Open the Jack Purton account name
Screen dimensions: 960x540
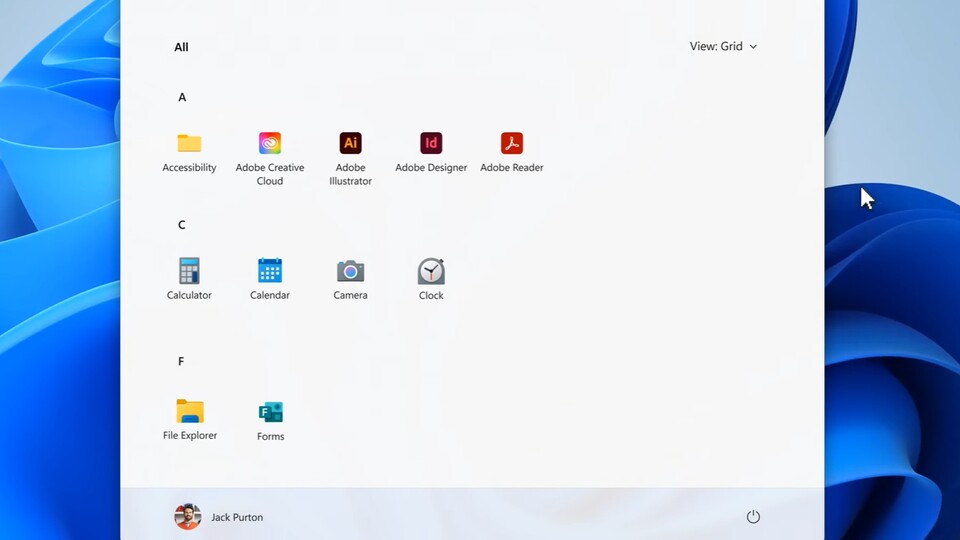click(x=237, y=517)
